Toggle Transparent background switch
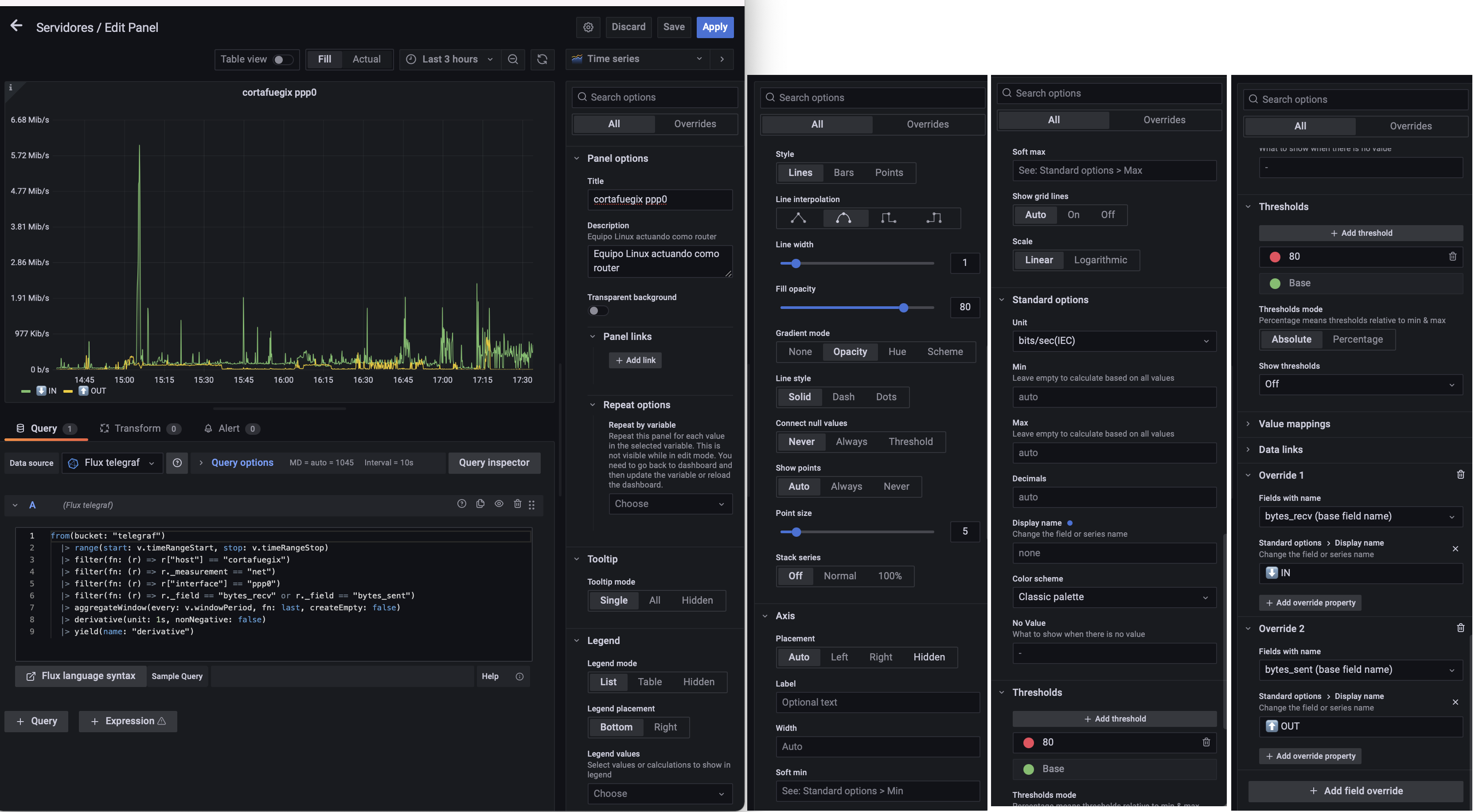This screenshot has width=1475, height=812. tap(598, 311)
